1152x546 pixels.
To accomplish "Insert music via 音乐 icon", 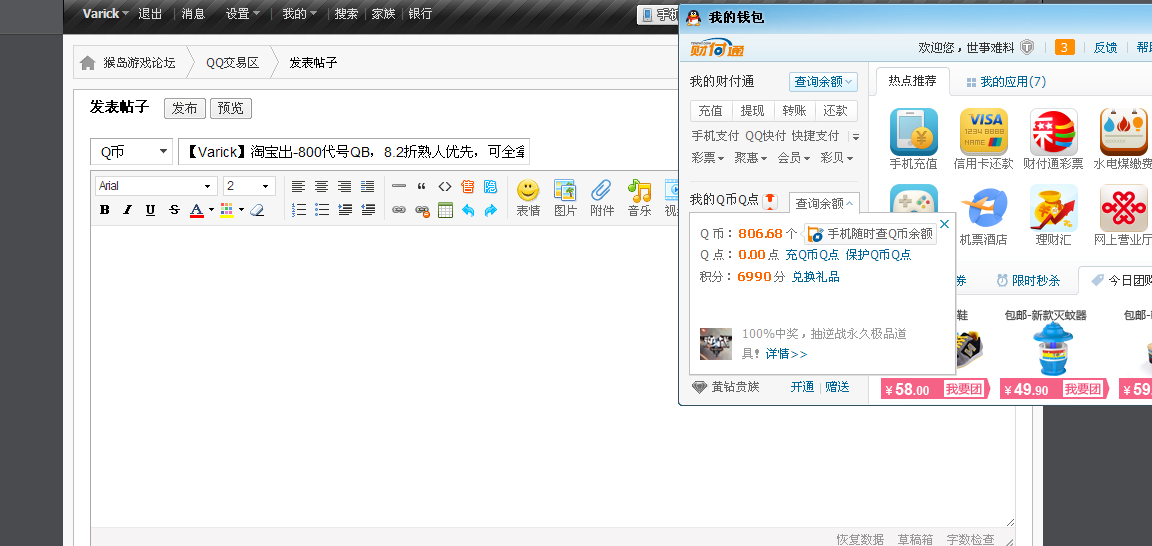I will click(x=639, y=198).
